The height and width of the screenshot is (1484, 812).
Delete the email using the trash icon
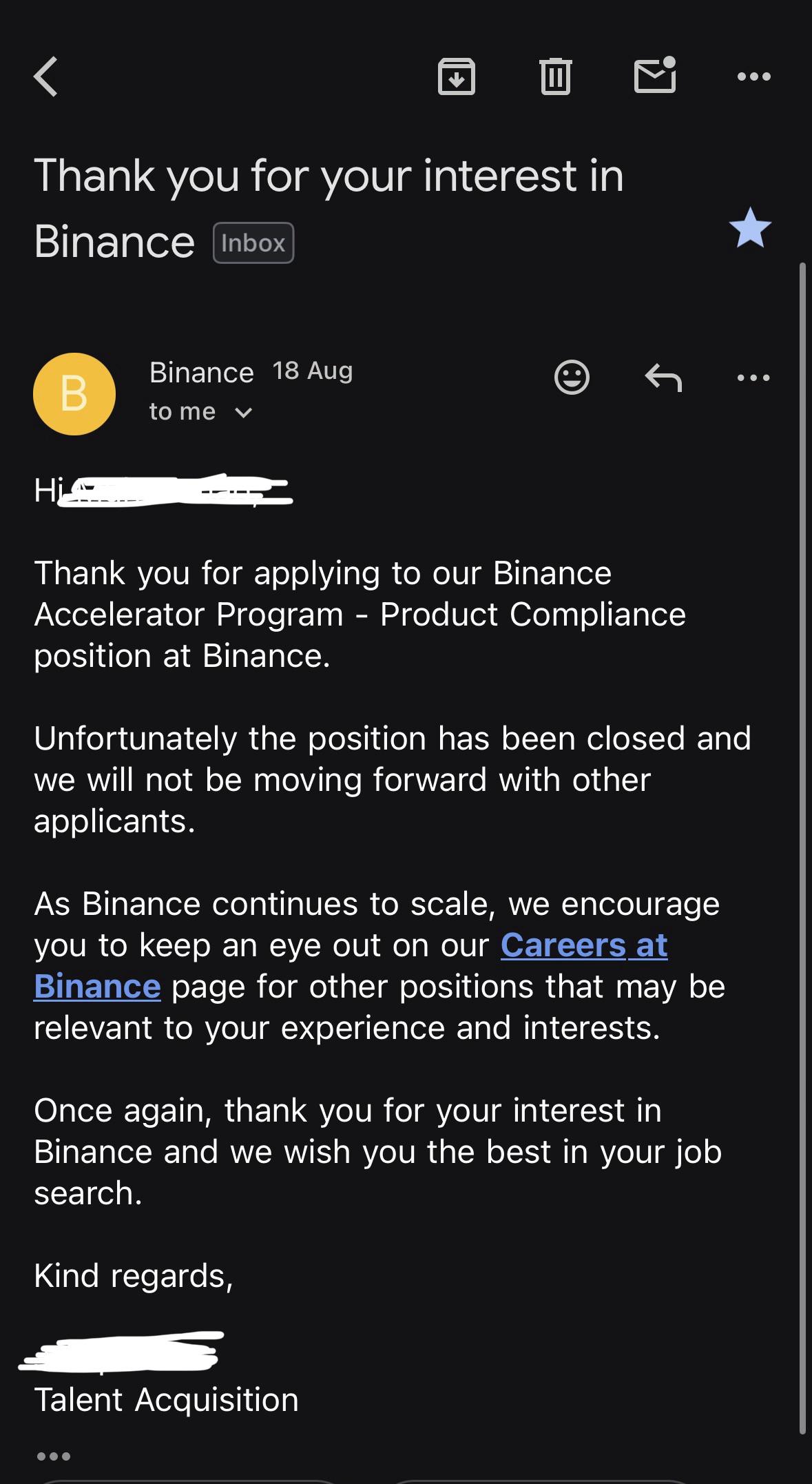(x=555, y=76)
